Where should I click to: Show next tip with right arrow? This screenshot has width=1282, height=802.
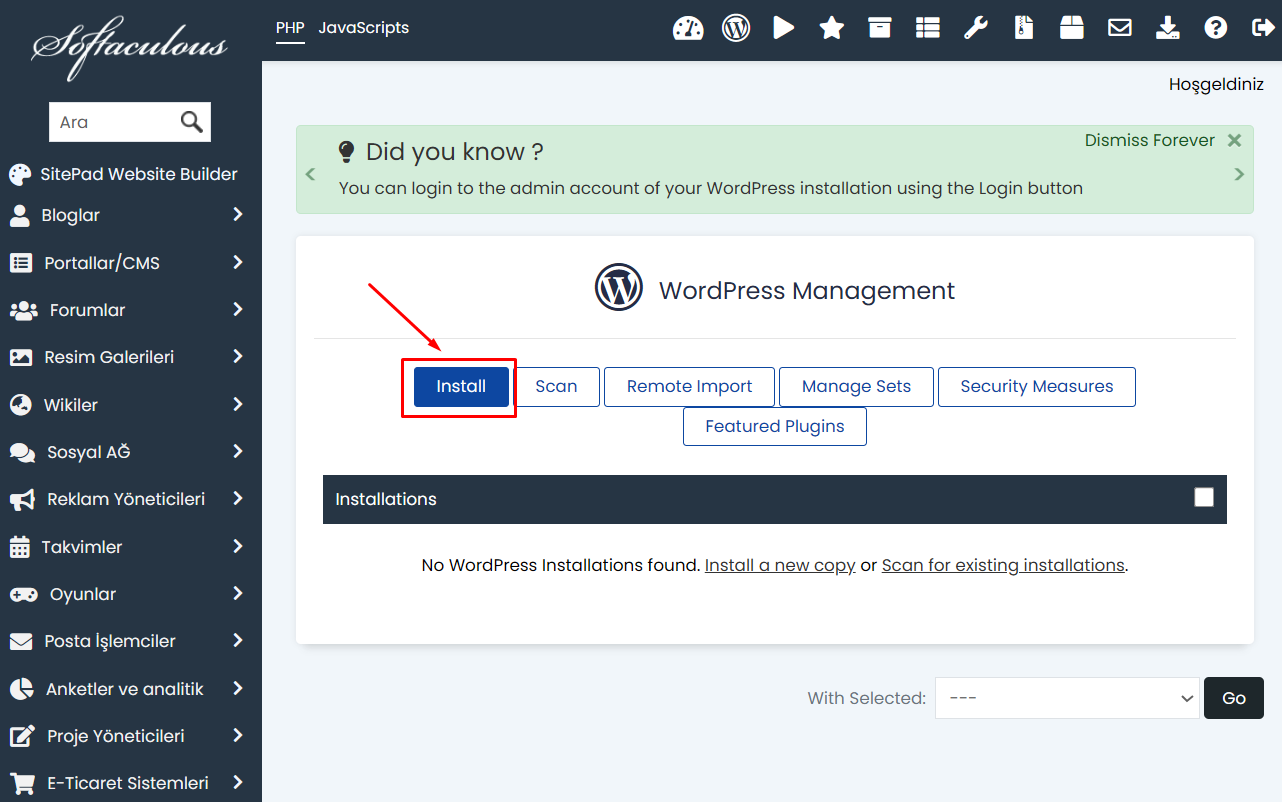[1240, 174]
